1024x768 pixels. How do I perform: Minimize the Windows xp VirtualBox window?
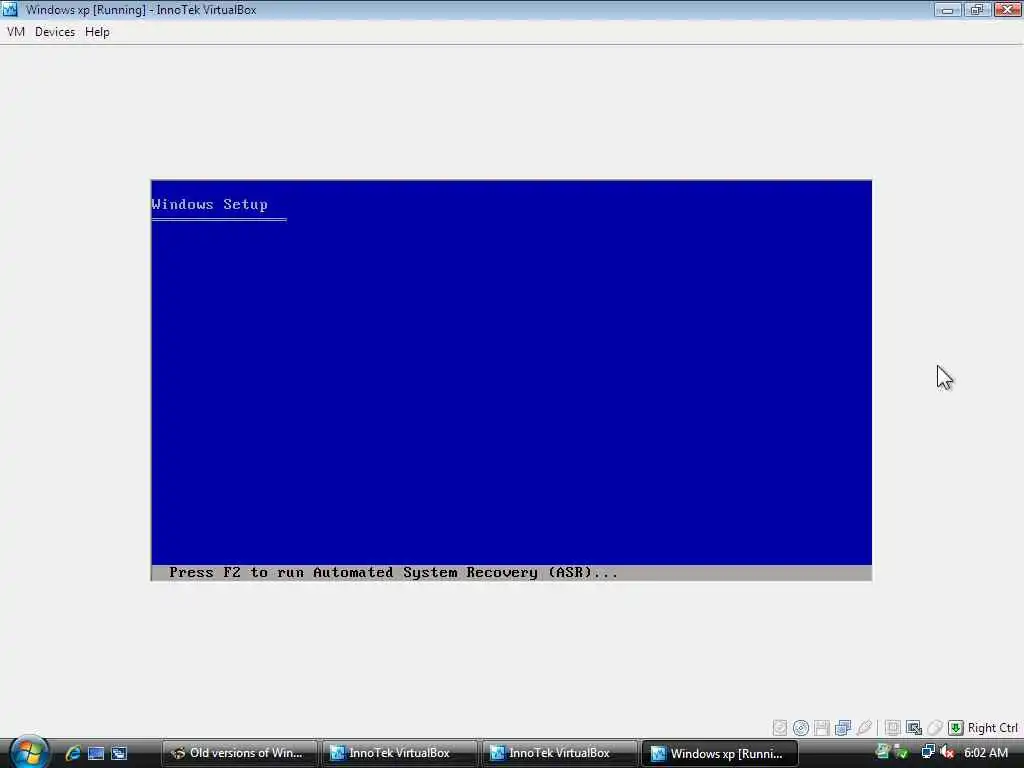pyautogui.click(x=947, y=10)
